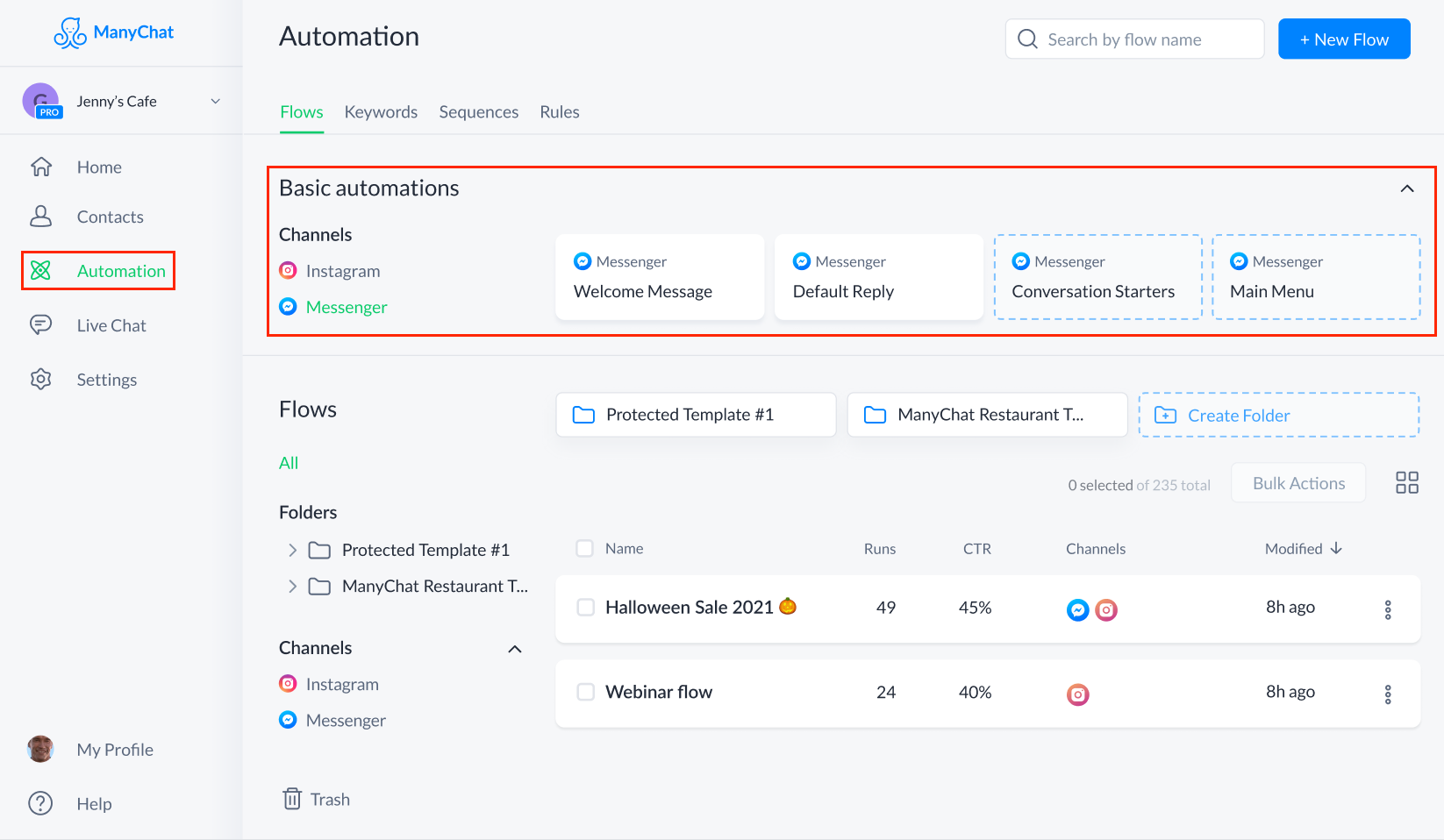This screenshot has width=1444, height=840.
Task: Click the Trash bin icon
Action: (292, 799)
